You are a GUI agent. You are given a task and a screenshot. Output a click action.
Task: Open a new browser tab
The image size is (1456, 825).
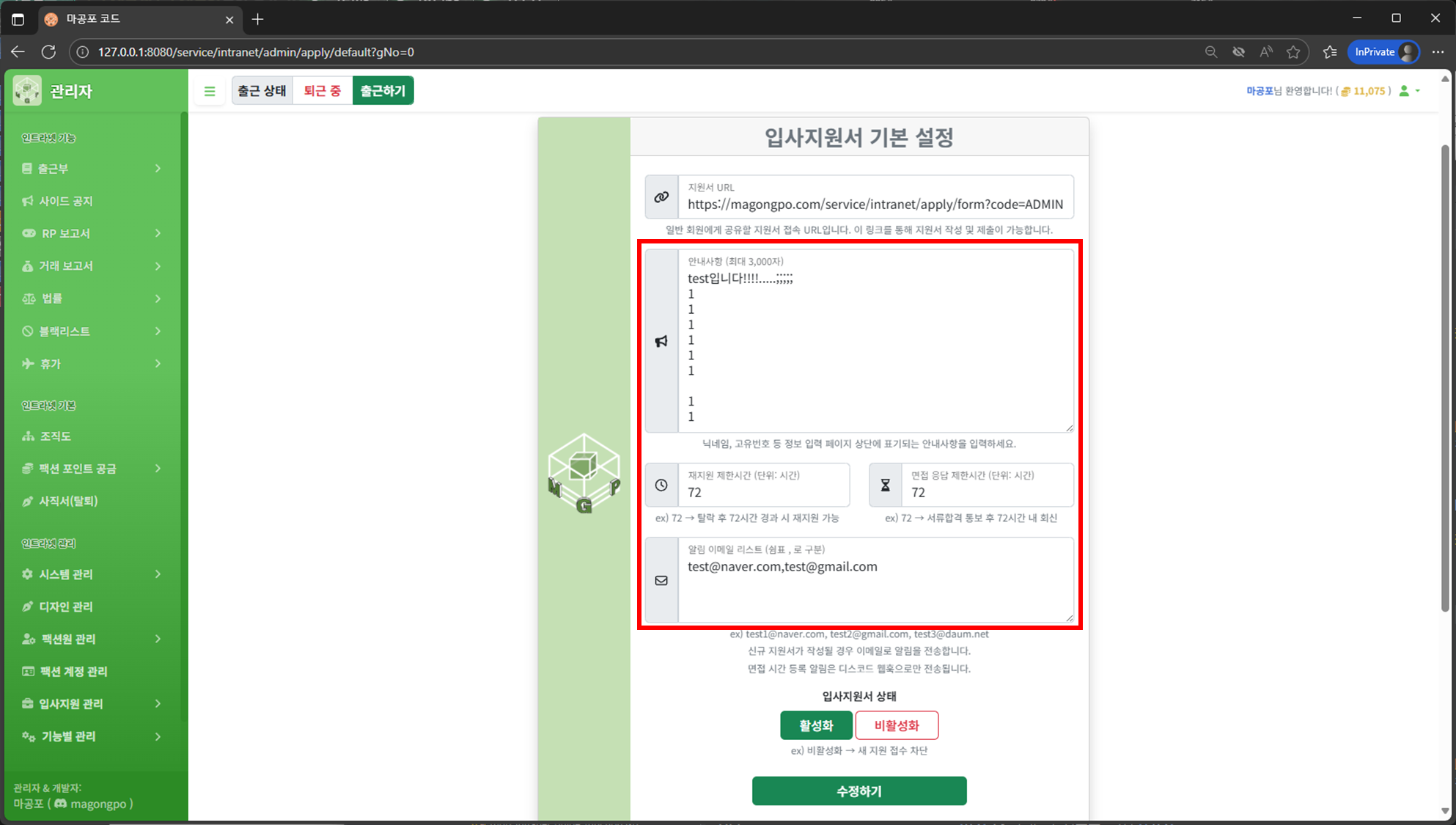pyautogui.click(x=257, y=20)
